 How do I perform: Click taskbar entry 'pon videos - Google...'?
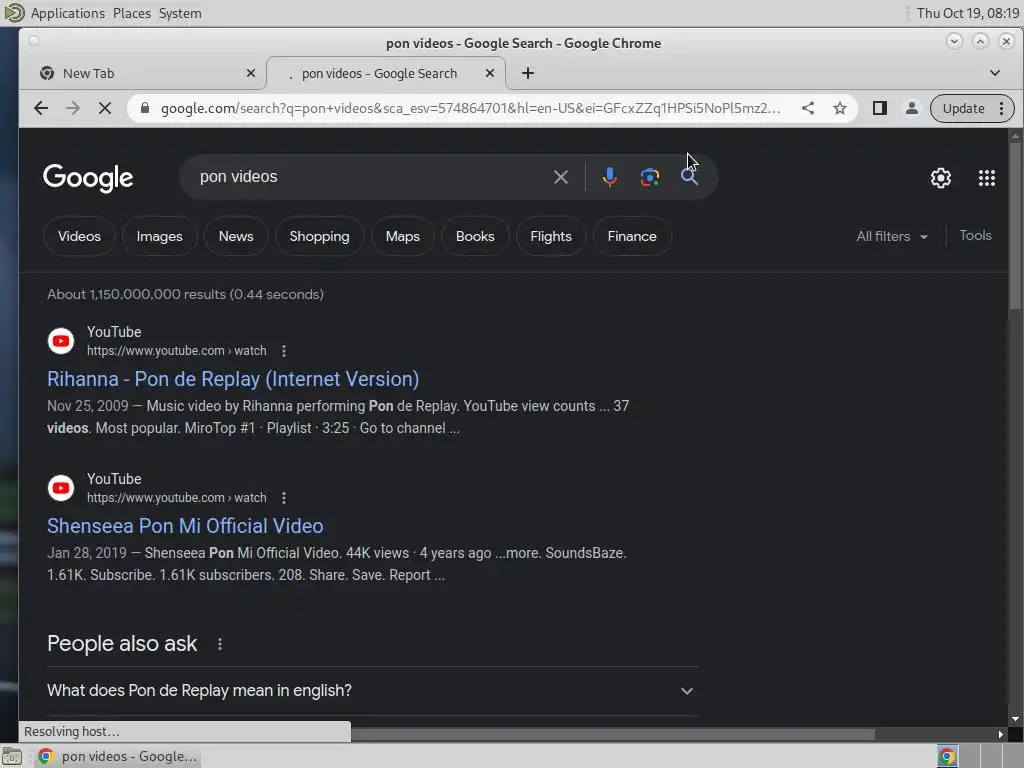[118, 756]
